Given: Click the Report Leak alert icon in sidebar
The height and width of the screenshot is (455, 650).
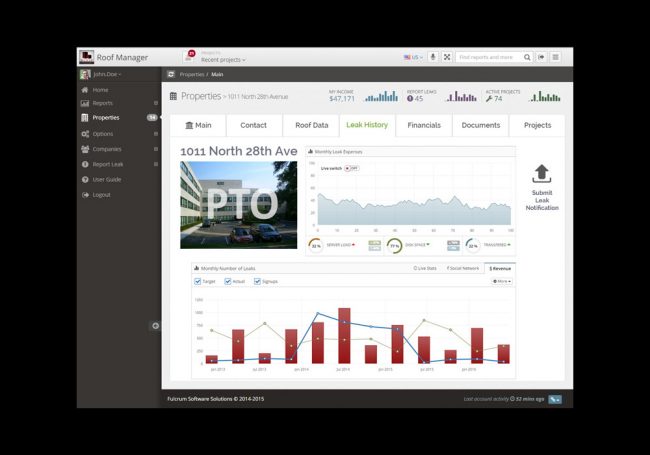Looking at the screenshot, I should tap(85, 165).
